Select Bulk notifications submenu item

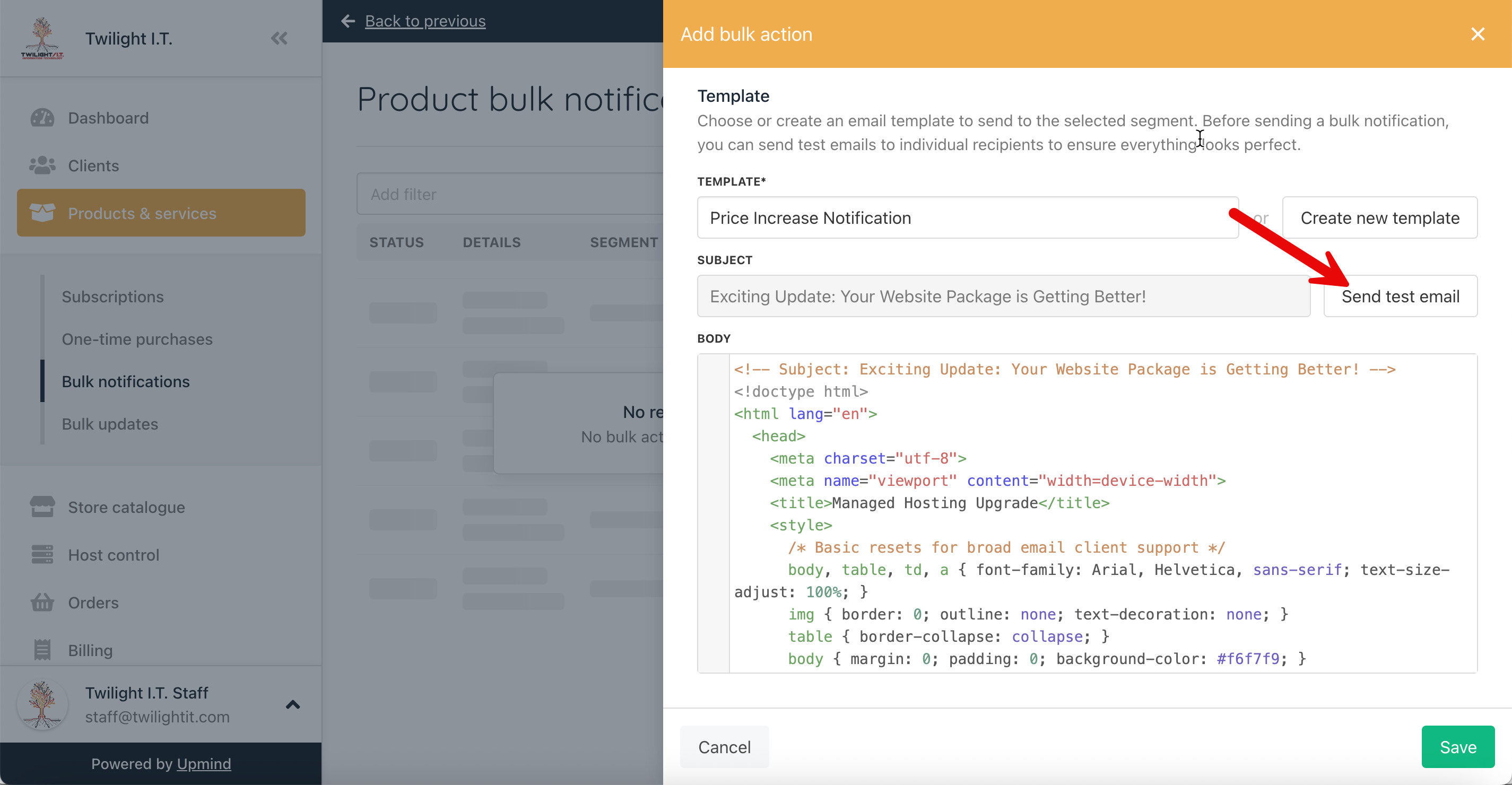point(126,381)
